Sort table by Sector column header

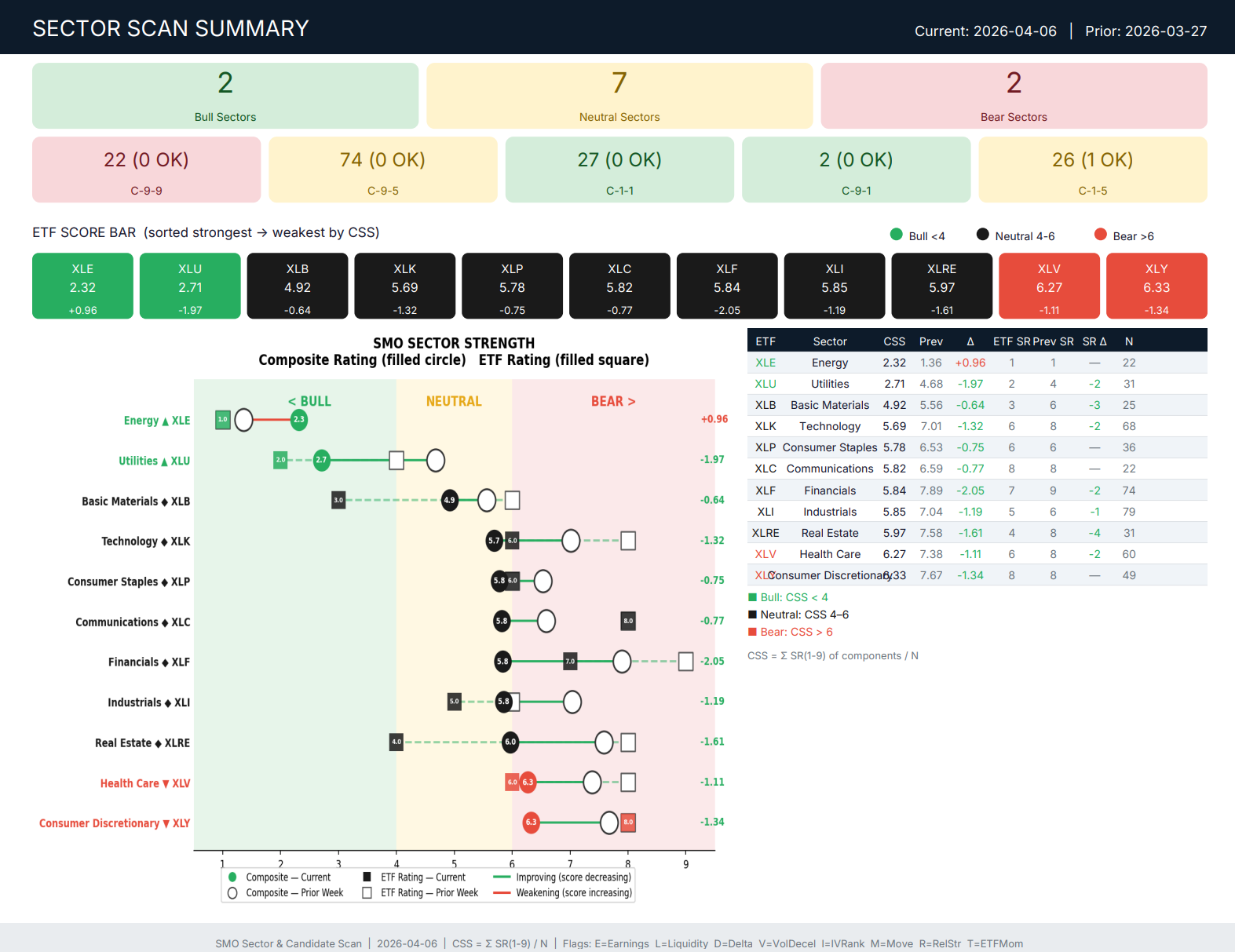(x=830, y=341)
